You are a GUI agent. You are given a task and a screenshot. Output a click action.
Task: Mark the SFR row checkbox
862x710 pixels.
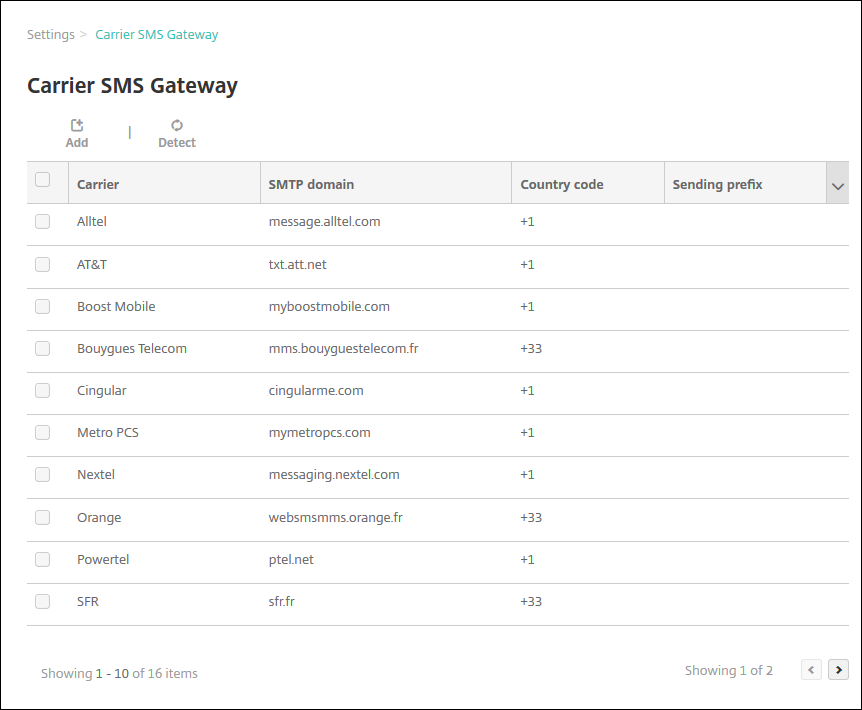[x=42, y=601]
